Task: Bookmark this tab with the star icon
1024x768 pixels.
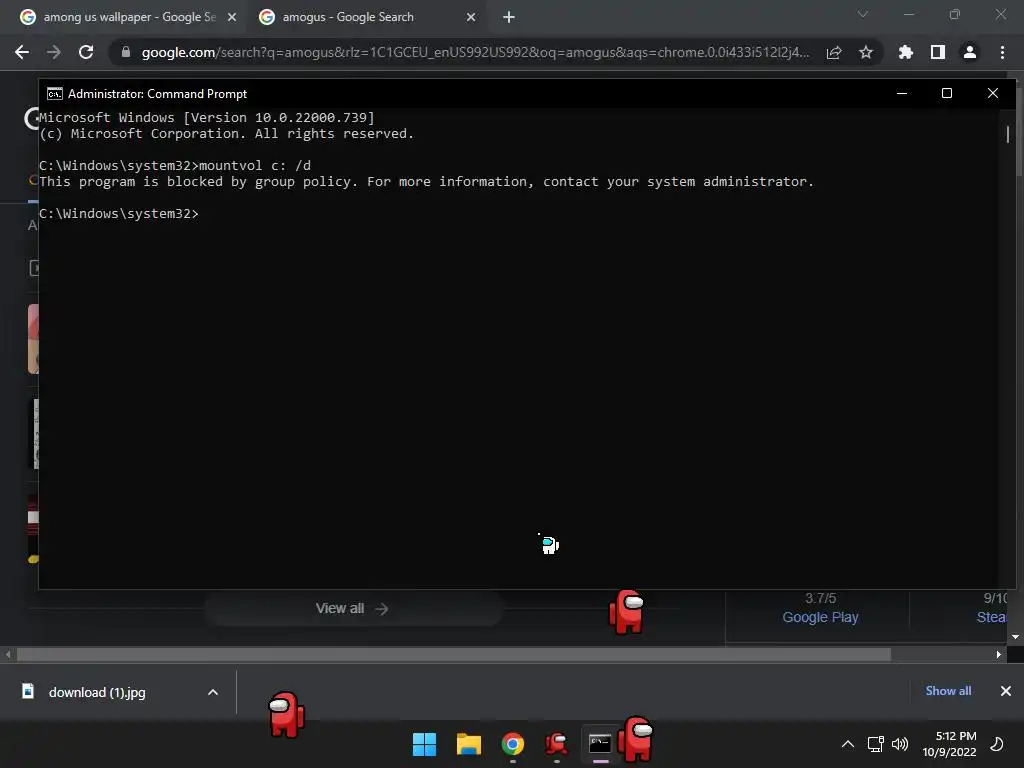Action: 866,52
